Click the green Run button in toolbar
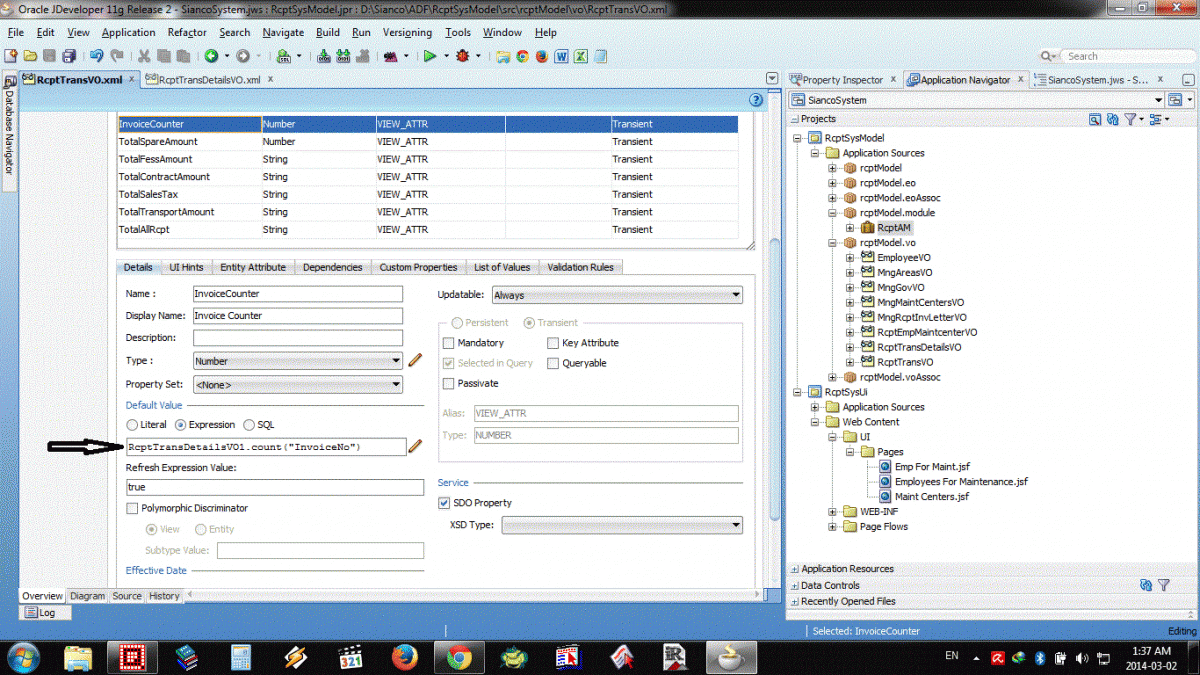The image size is (1200, 675). click(x=429, y=56)
